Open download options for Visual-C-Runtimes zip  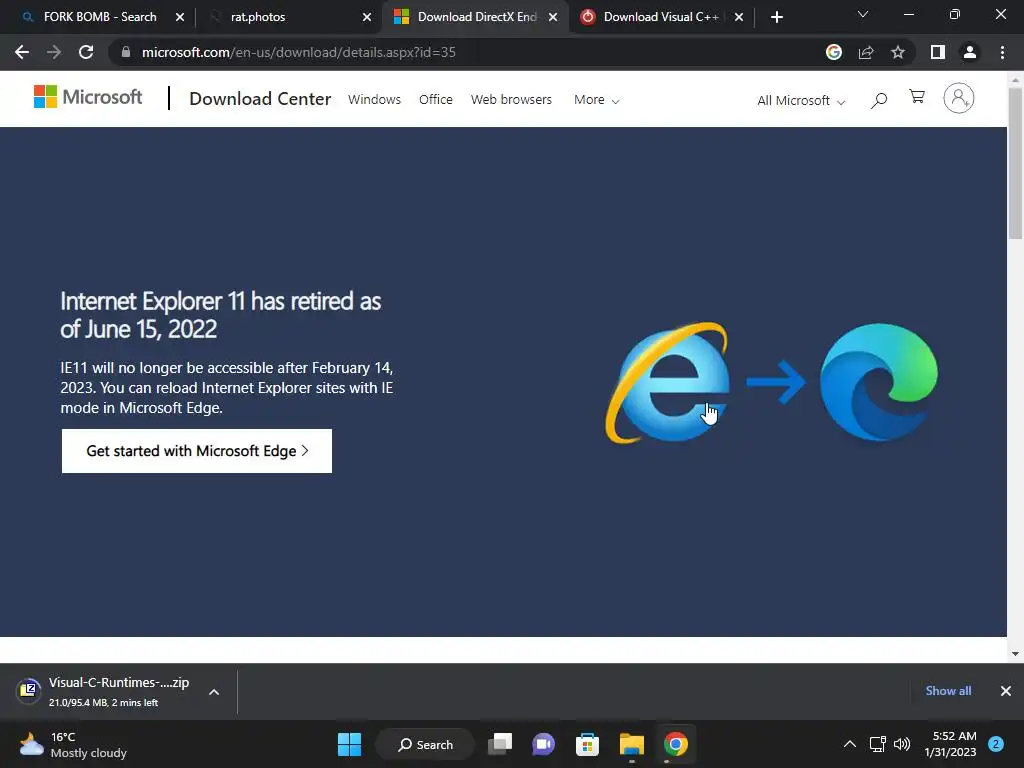point(214,692)
